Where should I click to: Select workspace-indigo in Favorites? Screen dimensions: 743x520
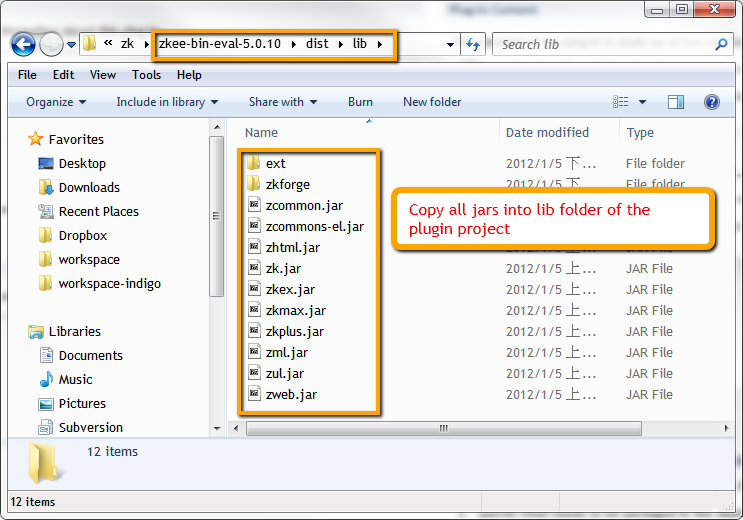109,283
